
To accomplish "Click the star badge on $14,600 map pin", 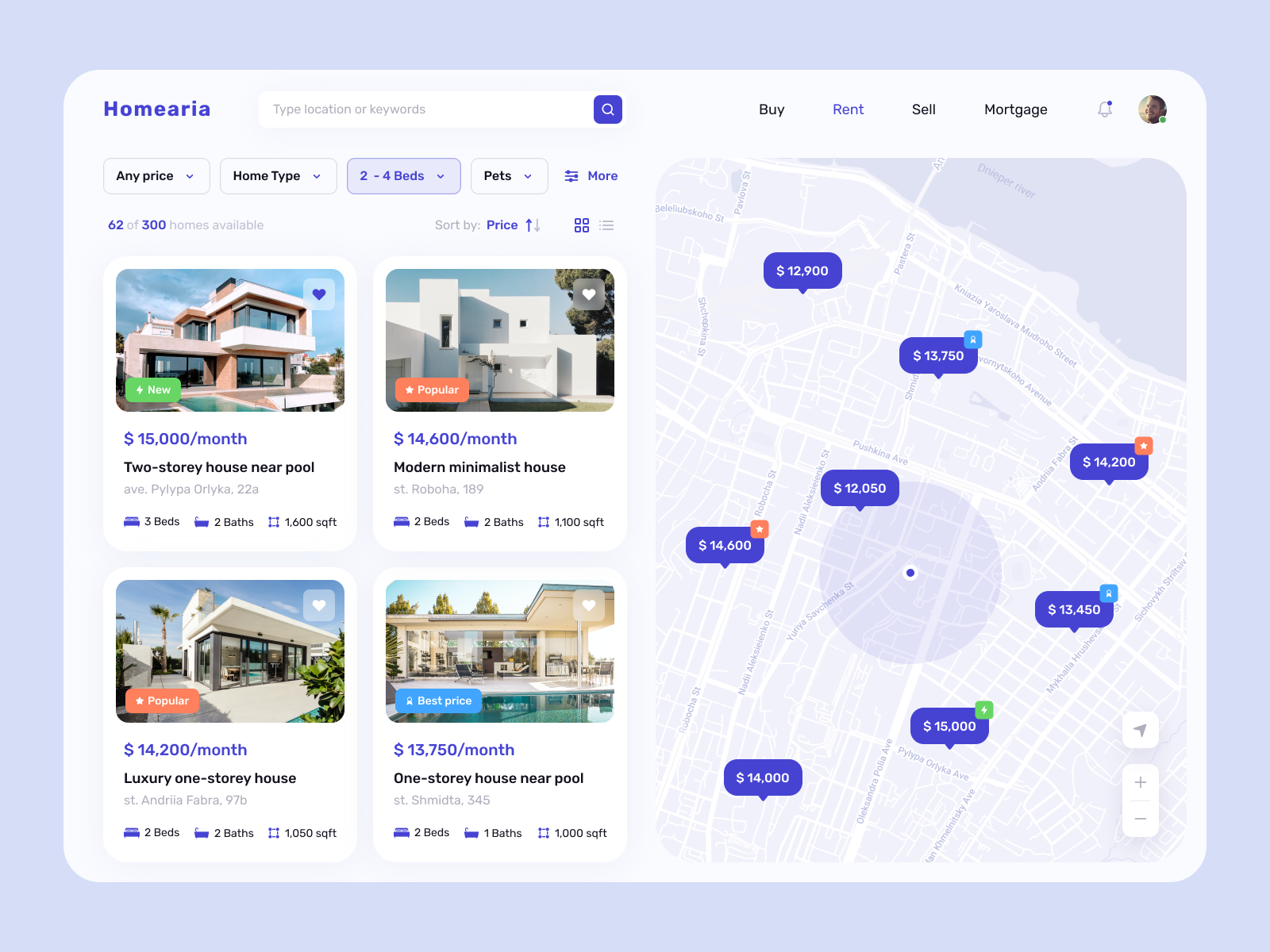I will tap(760, 529).
